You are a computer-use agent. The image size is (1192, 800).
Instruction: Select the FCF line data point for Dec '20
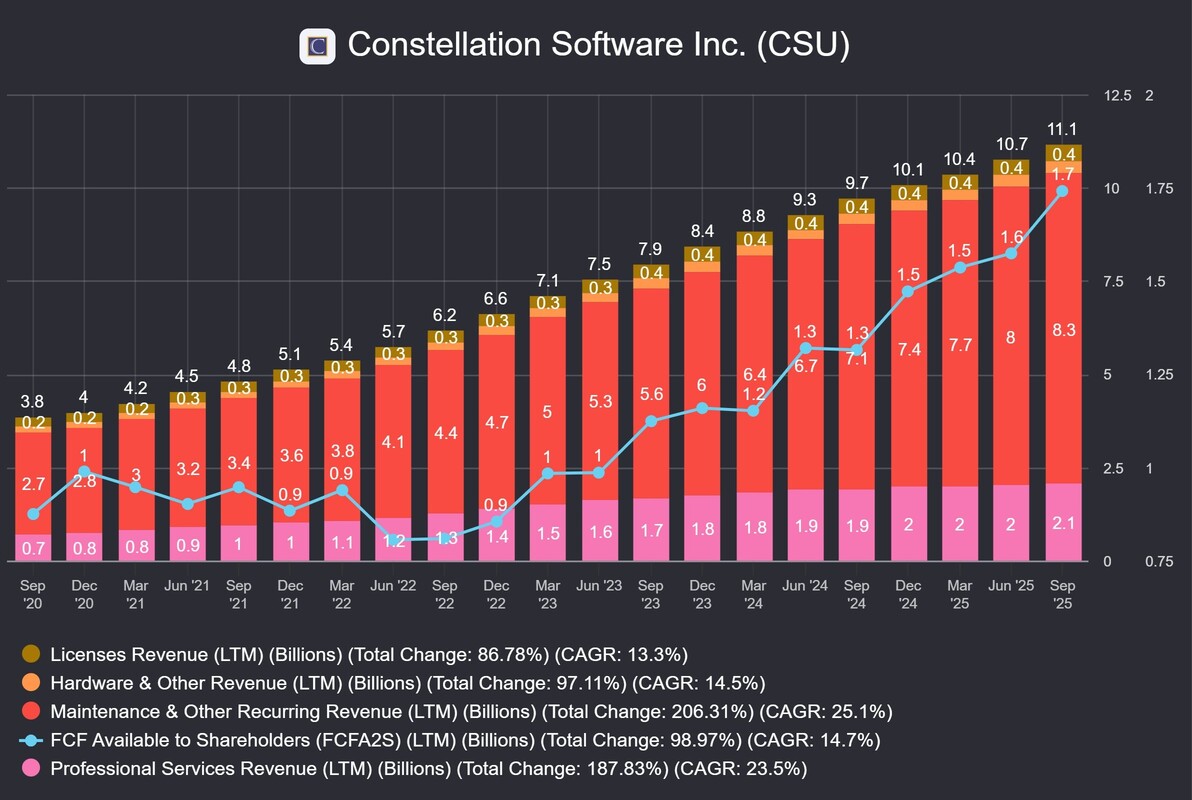(x=84, y=471)
